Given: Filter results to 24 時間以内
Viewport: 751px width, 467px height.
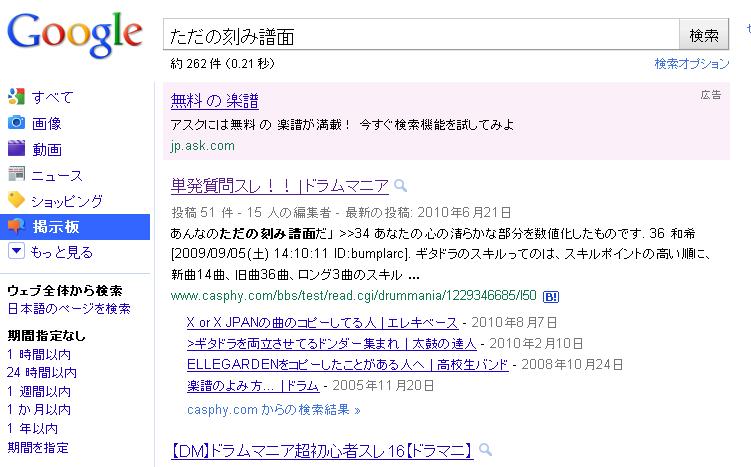Looking at the screenshot, I should pos(38,371).
